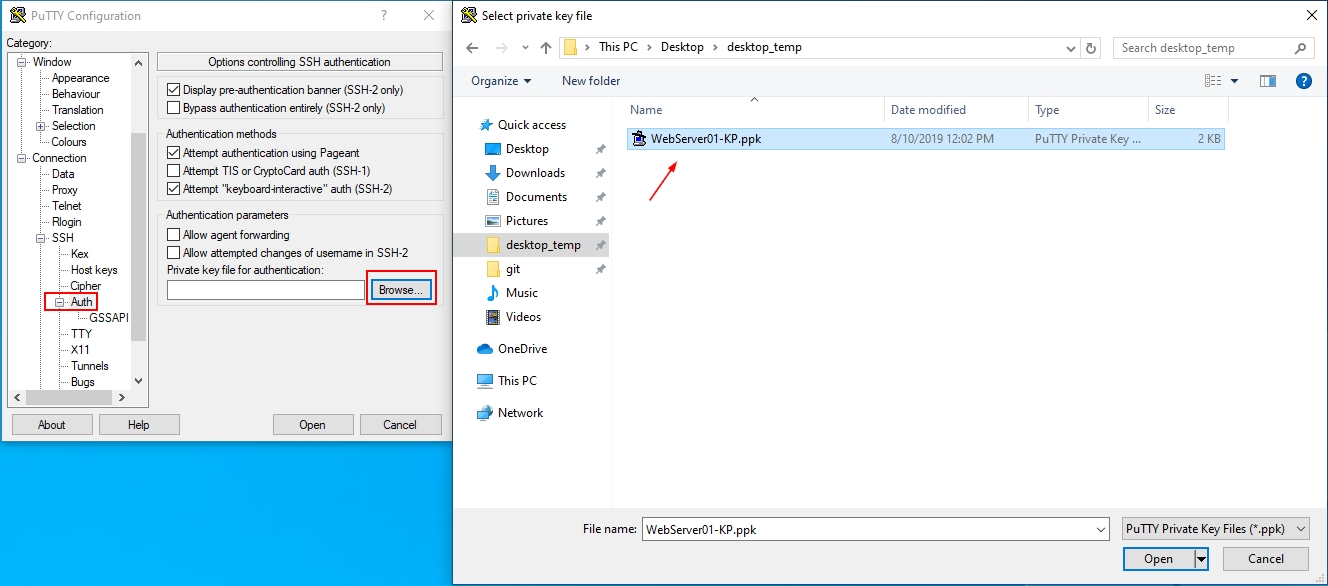Click Browse button for private key
The height and width of the screenshot is (586, 1328).
click(x=401, y=290)
